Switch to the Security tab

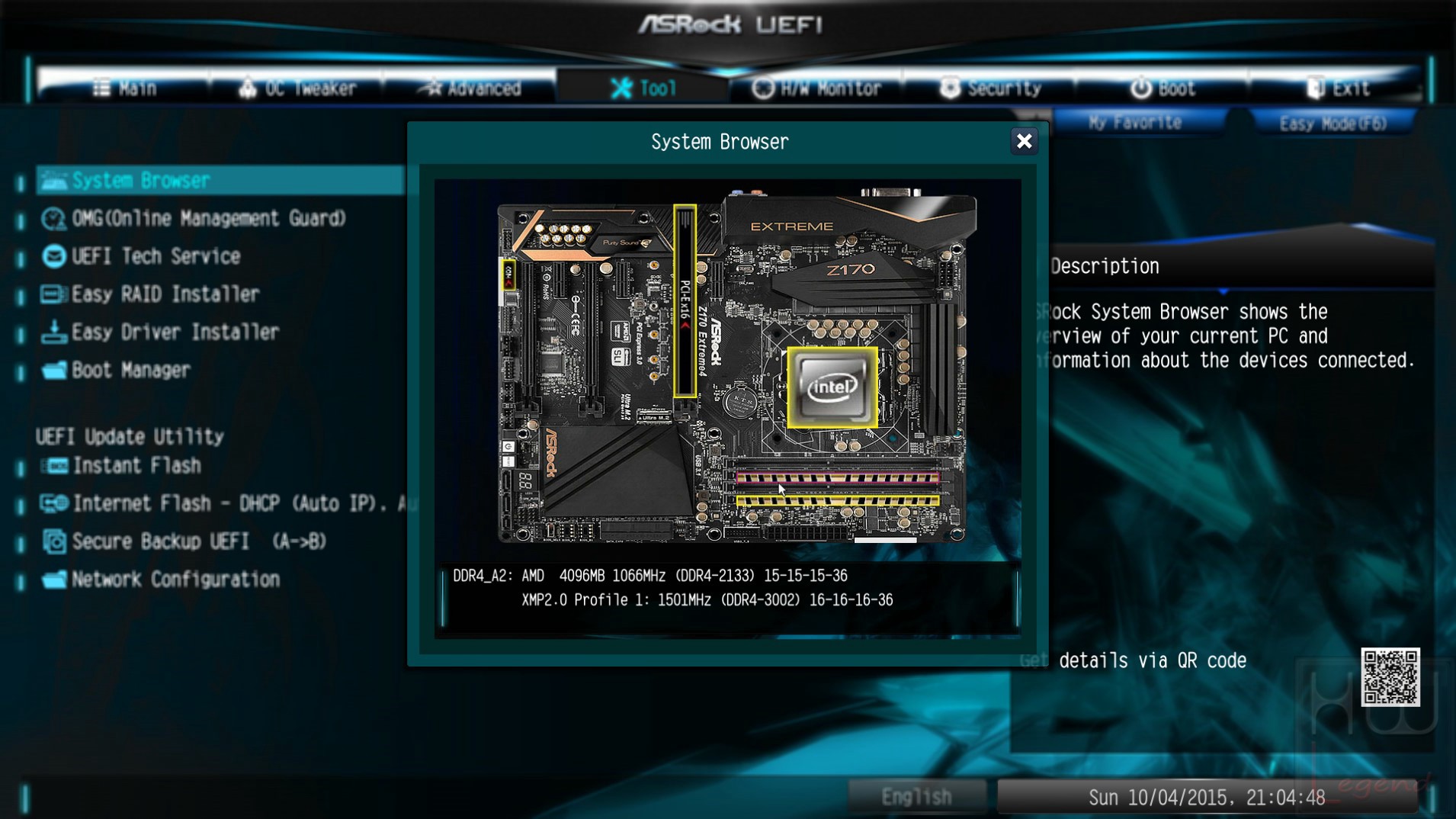[990, 88]
